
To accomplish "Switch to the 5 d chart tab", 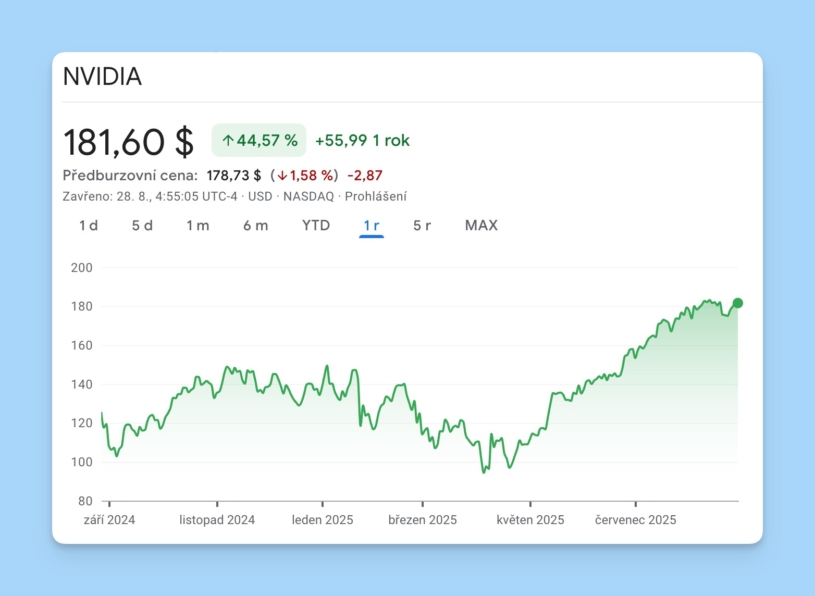I will point(141,225).
